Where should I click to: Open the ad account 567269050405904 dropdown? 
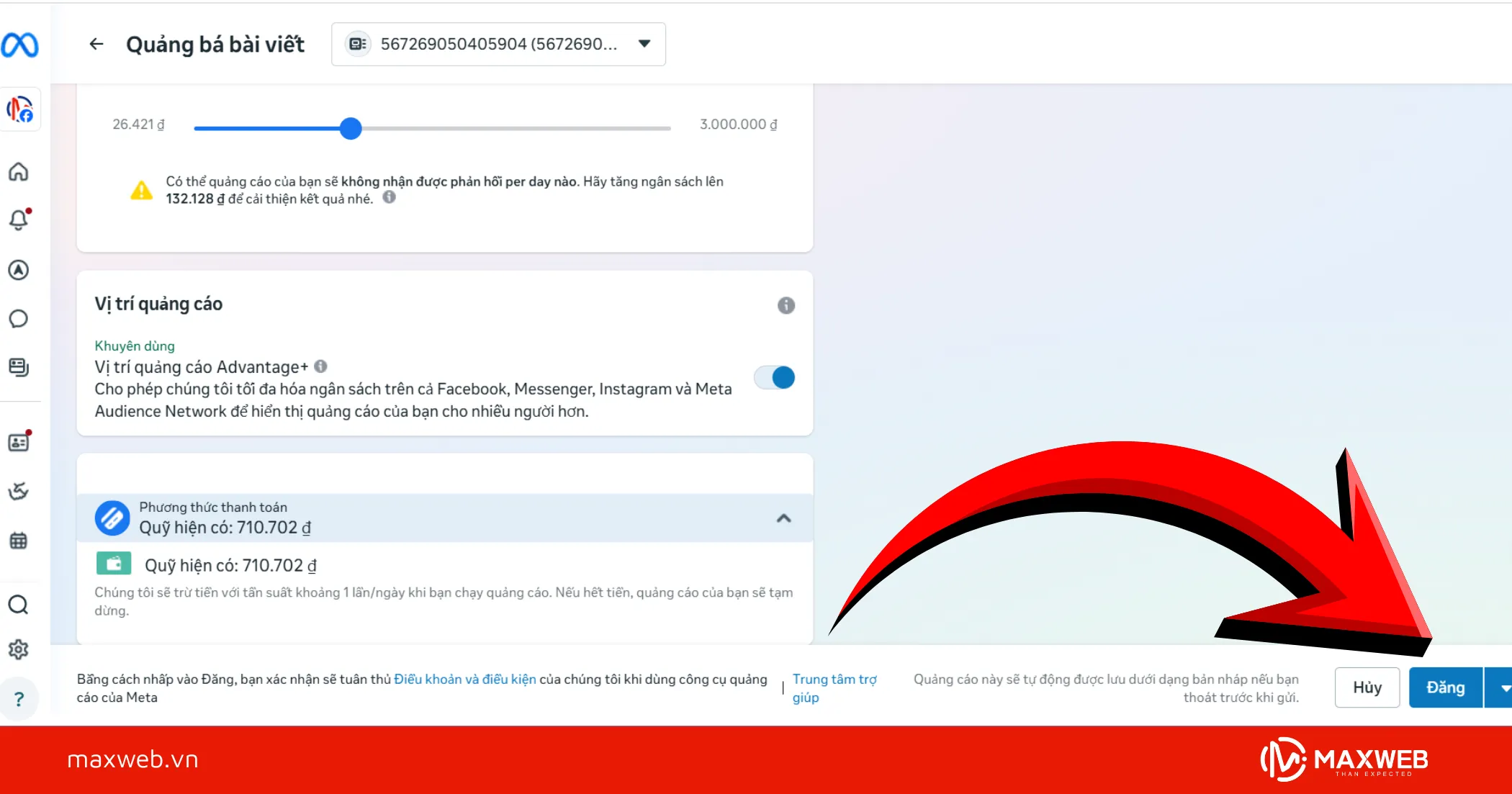click(x=498, y=44)
